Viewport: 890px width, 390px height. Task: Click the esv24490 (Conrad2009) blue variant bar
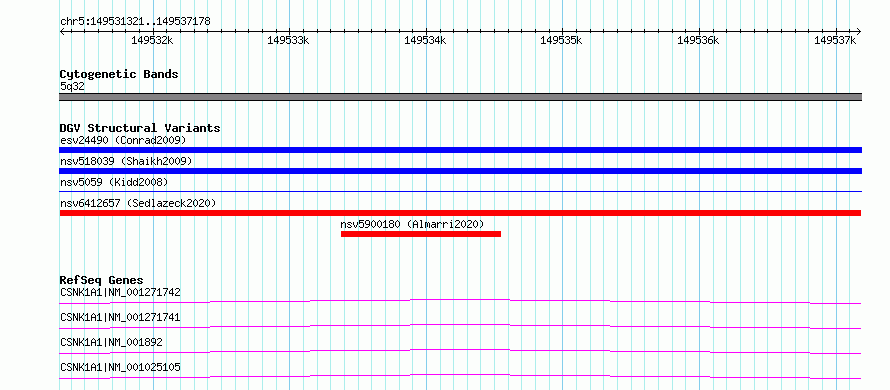pos(460,150)
